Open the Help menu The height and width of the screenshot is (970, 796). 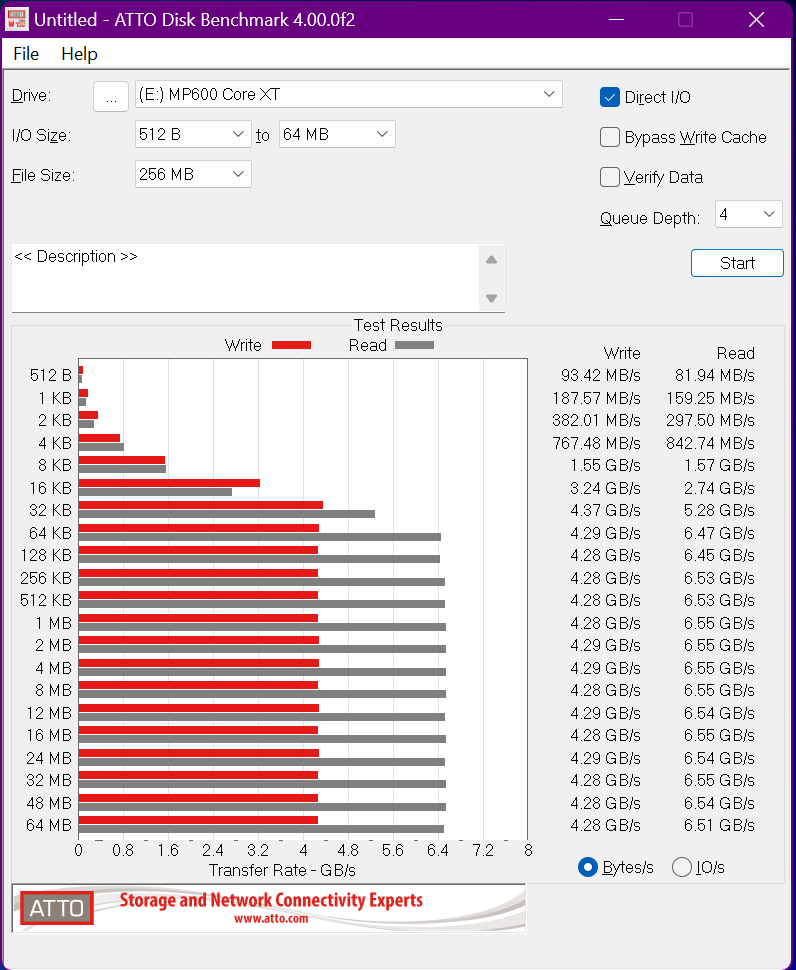79,54
